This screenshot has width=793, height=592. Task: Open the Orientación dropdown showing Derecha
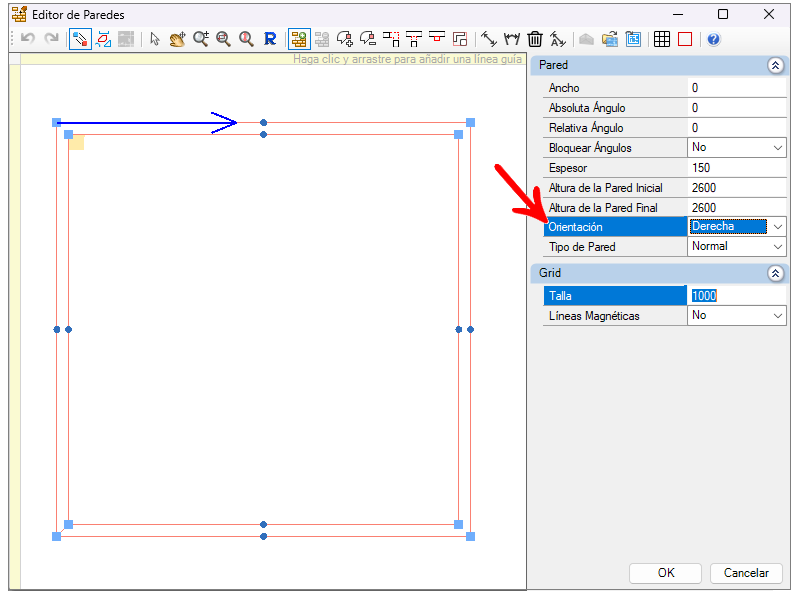(x=778, y=227)
